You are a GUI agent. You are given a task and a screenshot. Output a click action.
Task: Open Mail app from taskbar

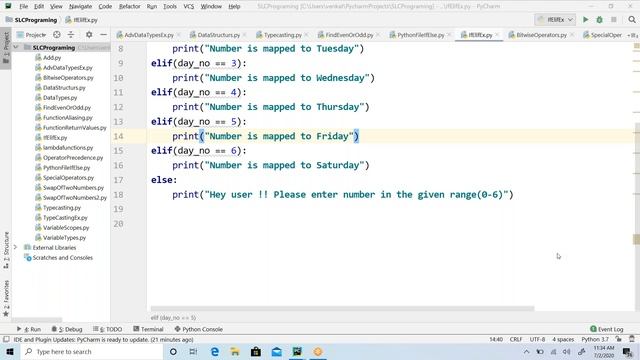tap(277, 351)
